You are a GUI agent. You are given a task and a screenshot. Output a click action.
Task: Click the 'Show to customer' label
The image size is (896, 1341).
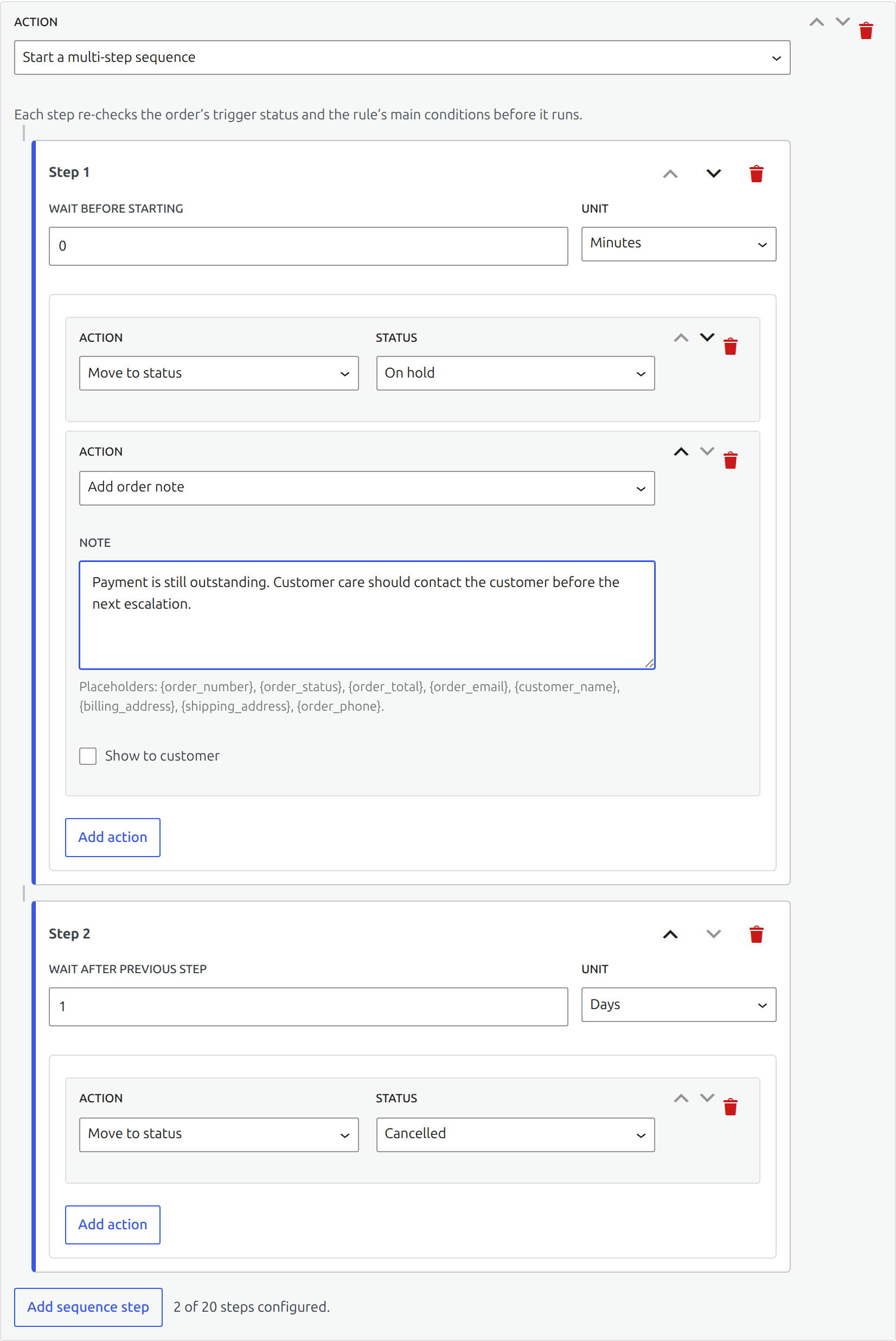point(162,756)
